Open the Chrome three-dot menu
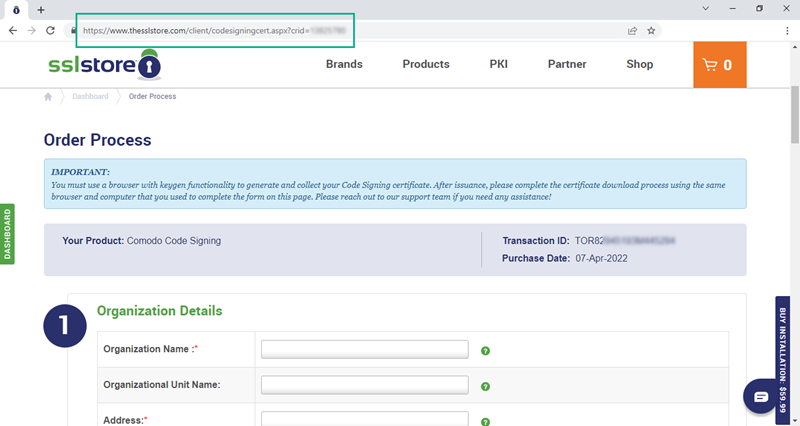 pos(787,31)
